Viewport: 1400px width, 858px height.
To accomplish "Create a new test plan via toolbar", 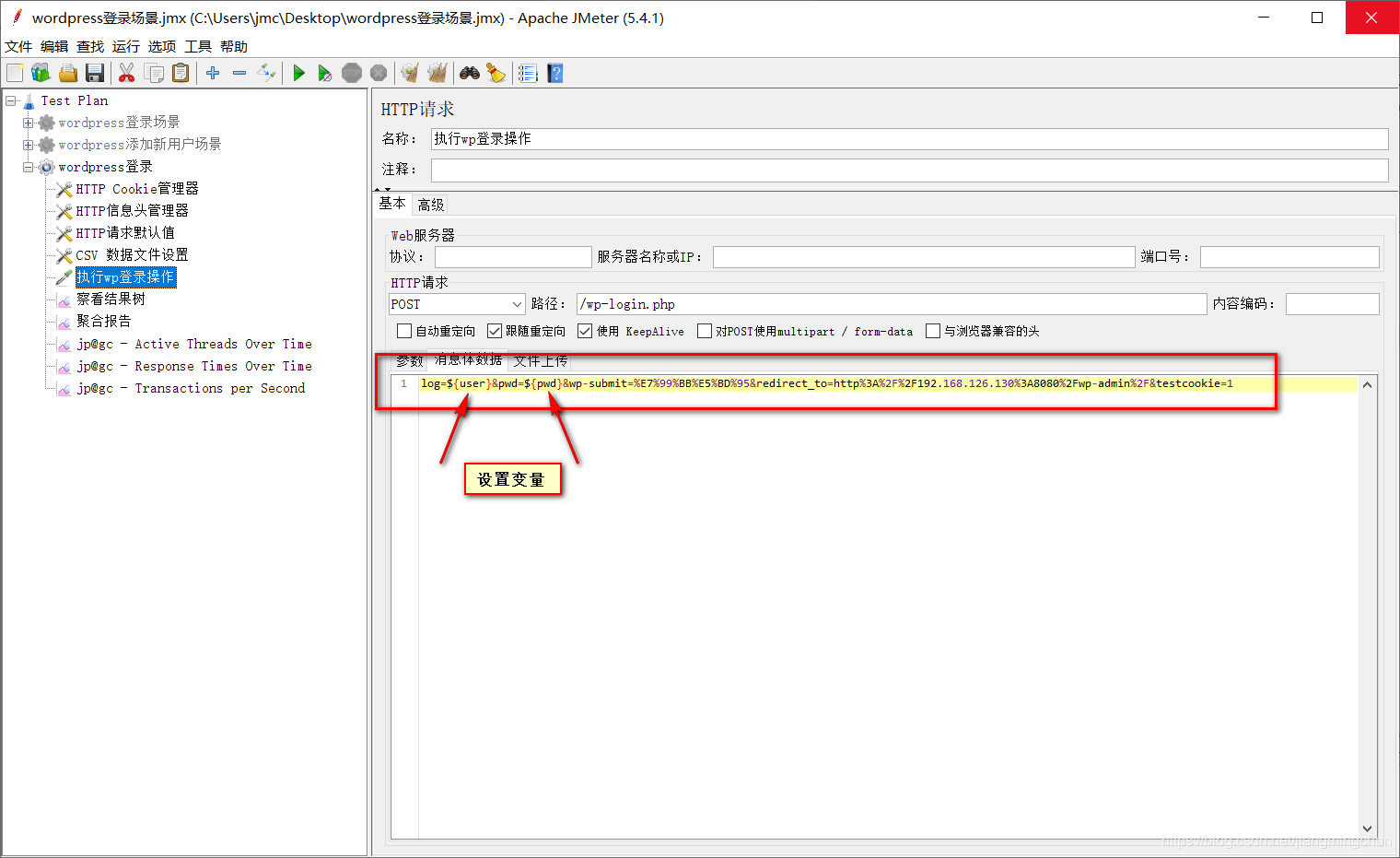I will 15,73.
